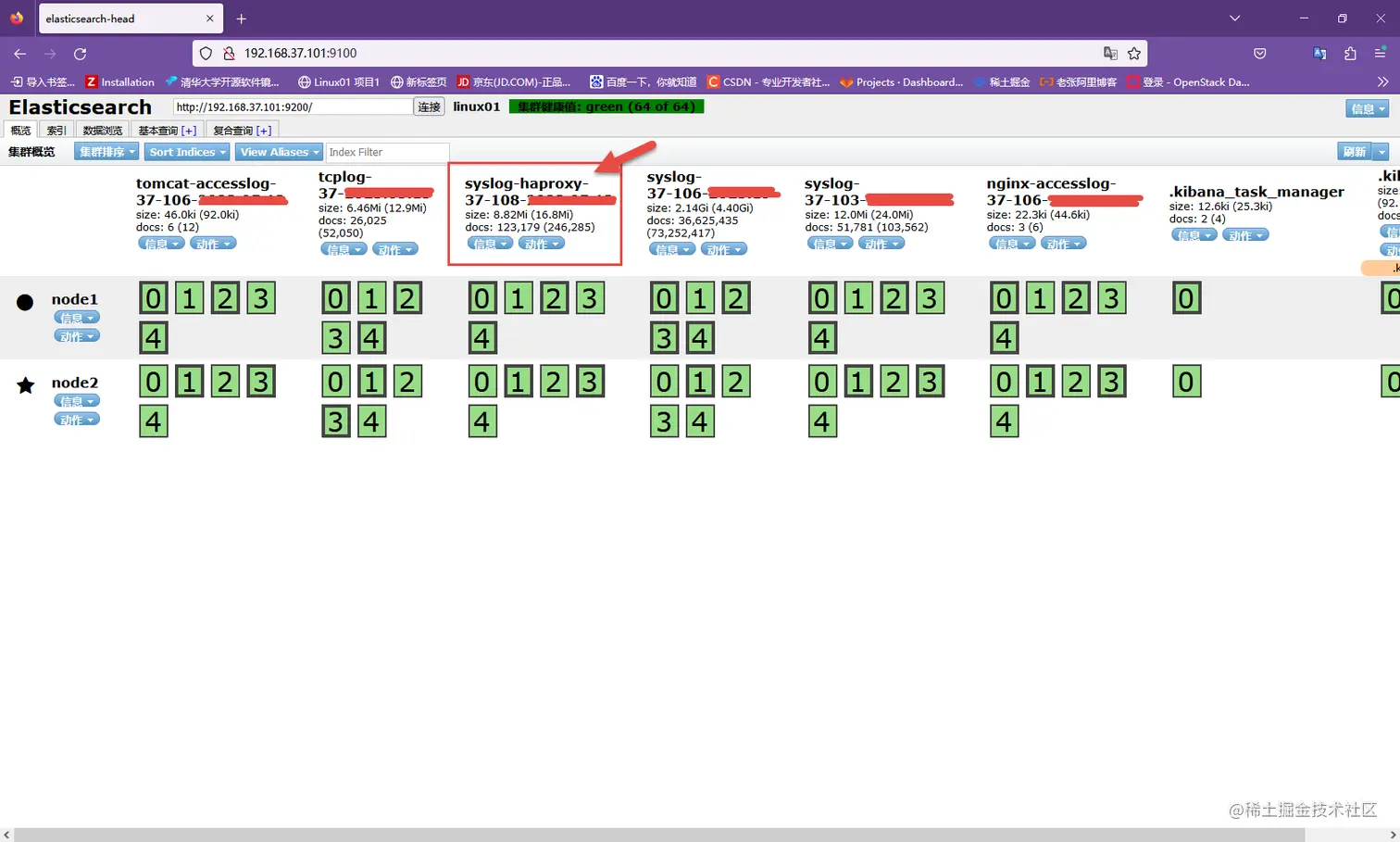Open the Extensions puzzle icon
The height and width of the screenshot is (842, 1400).
[x=1350, y=54]
